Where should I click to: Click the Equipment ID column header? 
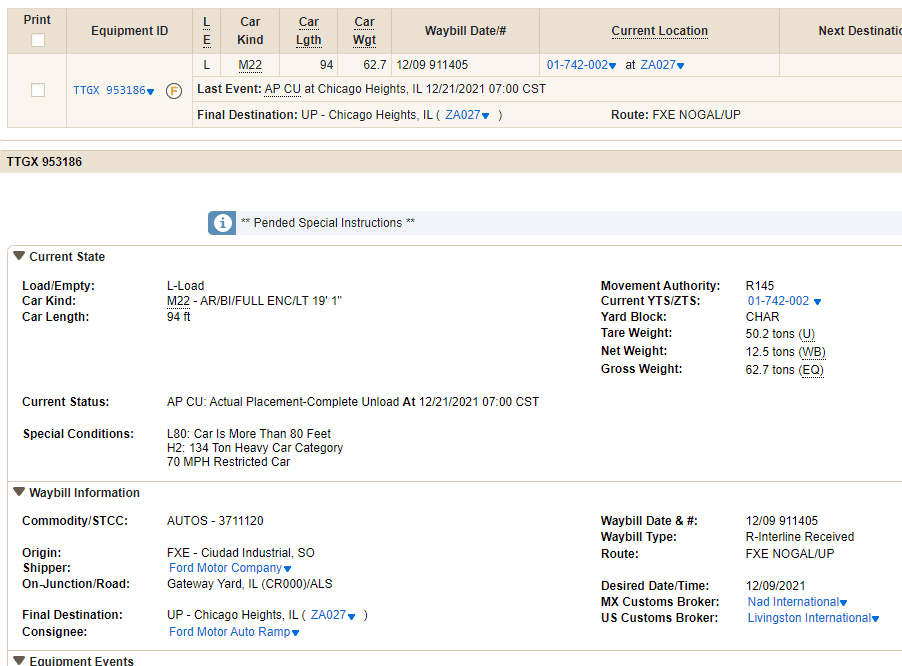[129, 31]
